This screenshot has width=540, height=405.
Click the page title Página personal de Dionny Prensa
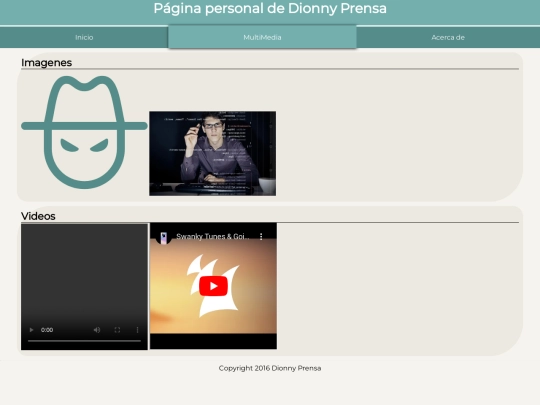point(270,8)
